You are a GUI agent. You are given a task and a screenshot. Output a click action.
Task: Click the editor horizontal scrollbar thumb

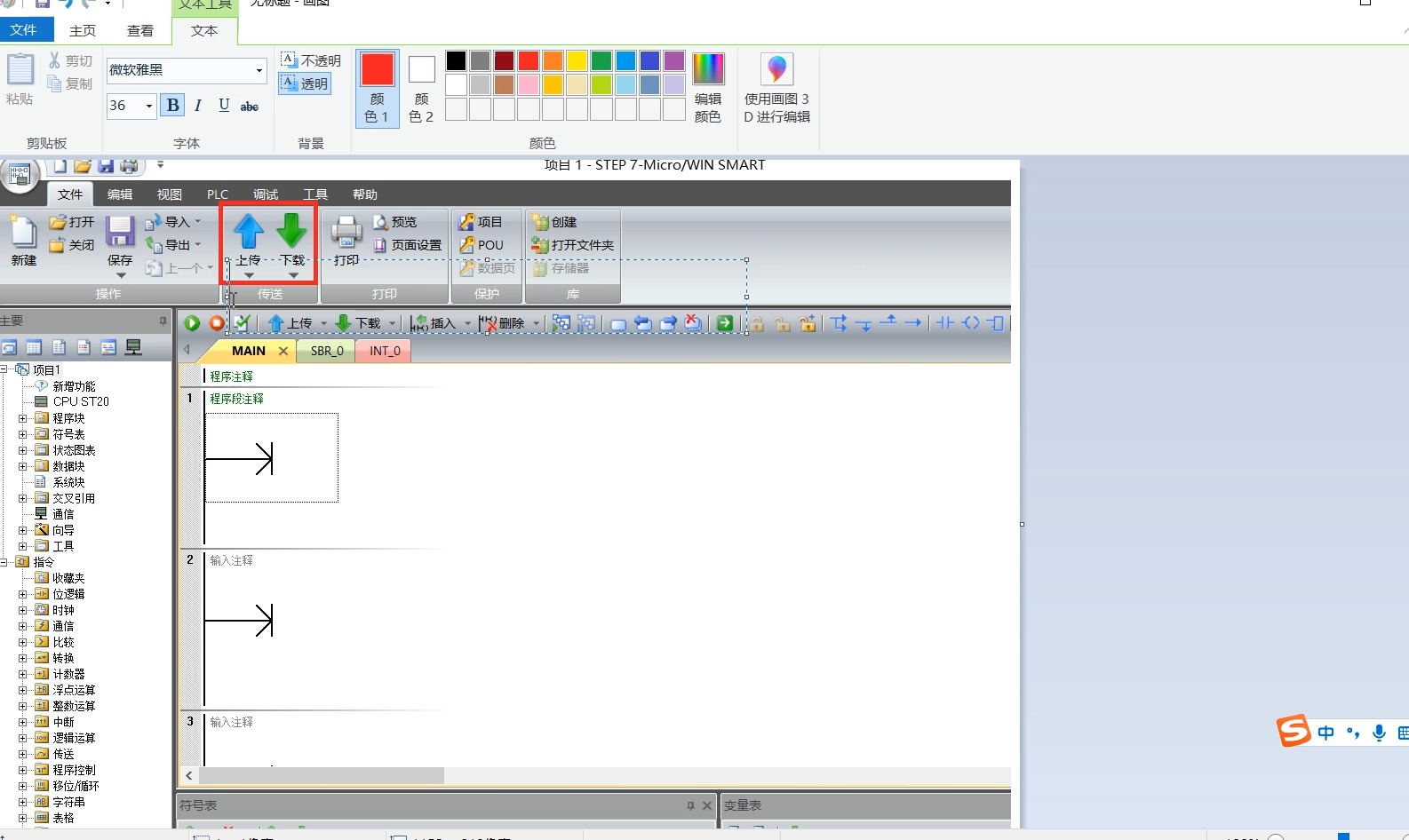click(x=322, y=775)
